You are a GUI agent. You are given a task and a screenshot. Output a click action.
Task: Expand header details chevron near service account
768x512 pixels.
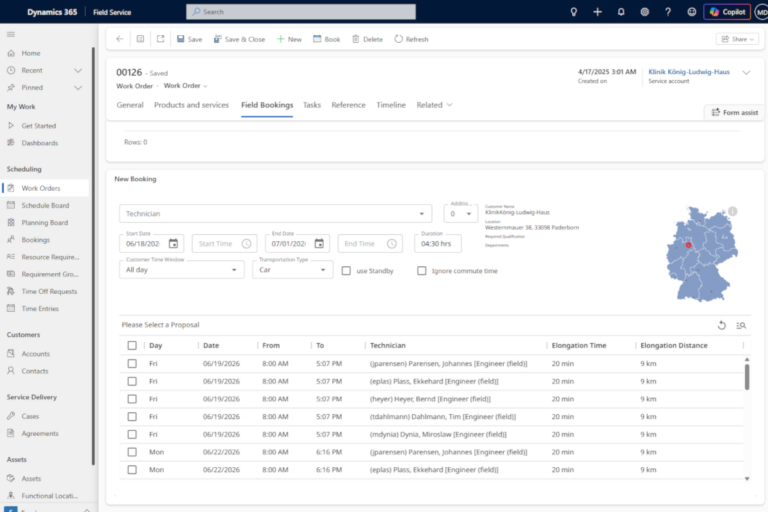[746, 73]
